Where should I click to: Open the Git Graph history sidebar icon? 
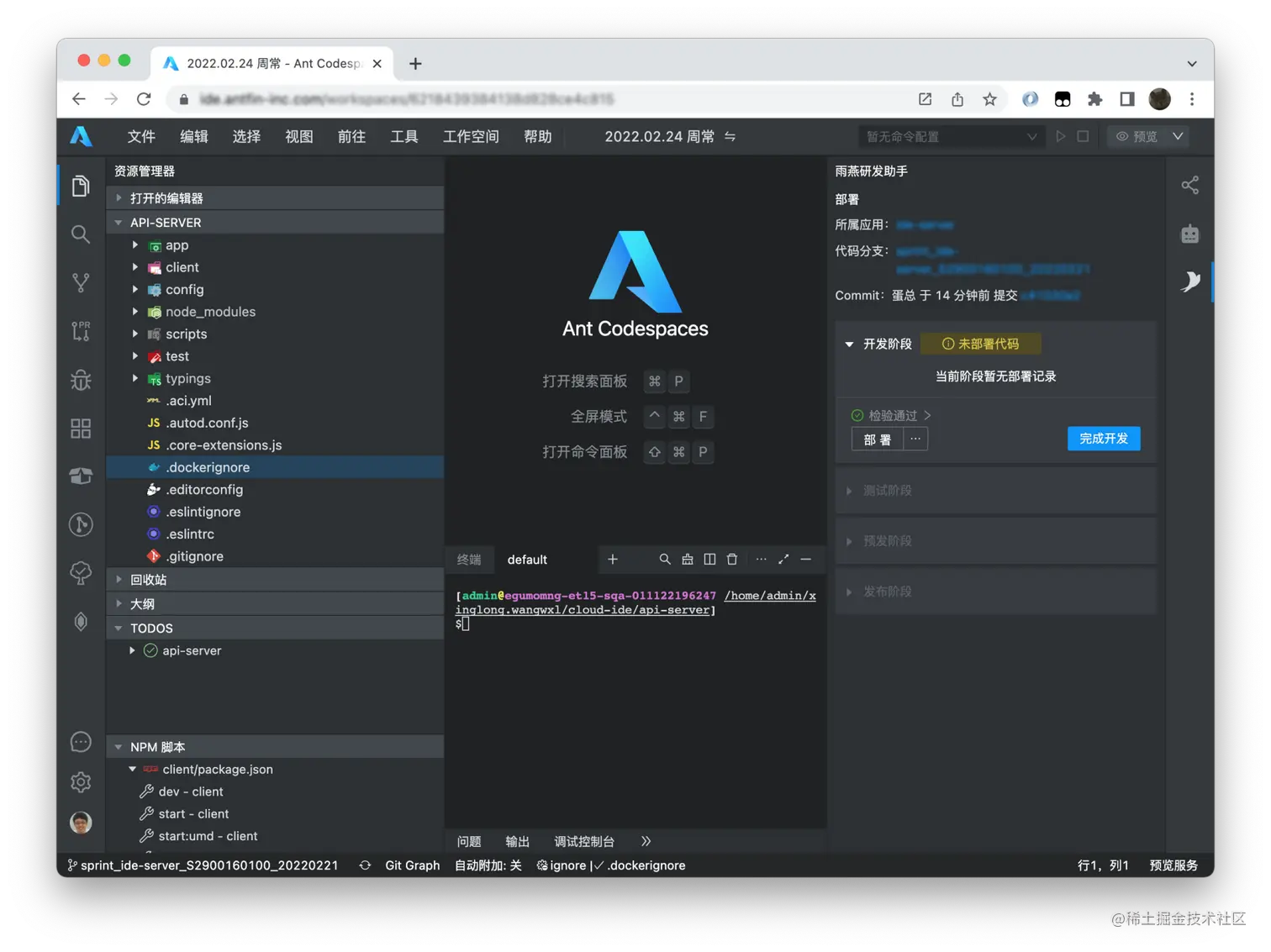pyautogui.click(x=81, y=524)
